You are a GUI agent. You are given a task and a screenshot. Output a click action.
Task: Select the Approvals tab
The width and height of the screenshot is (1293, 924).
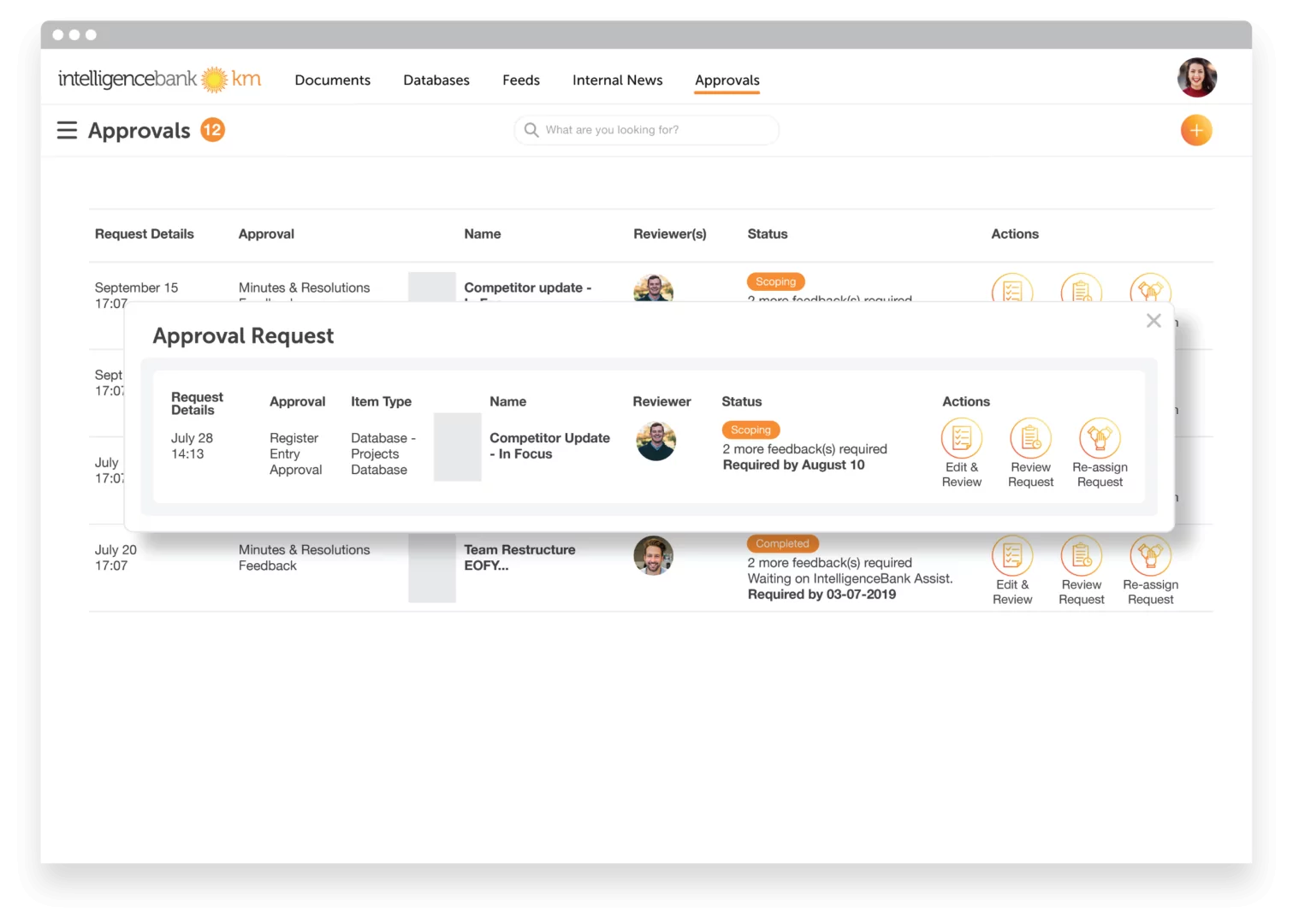coord(727,80)
